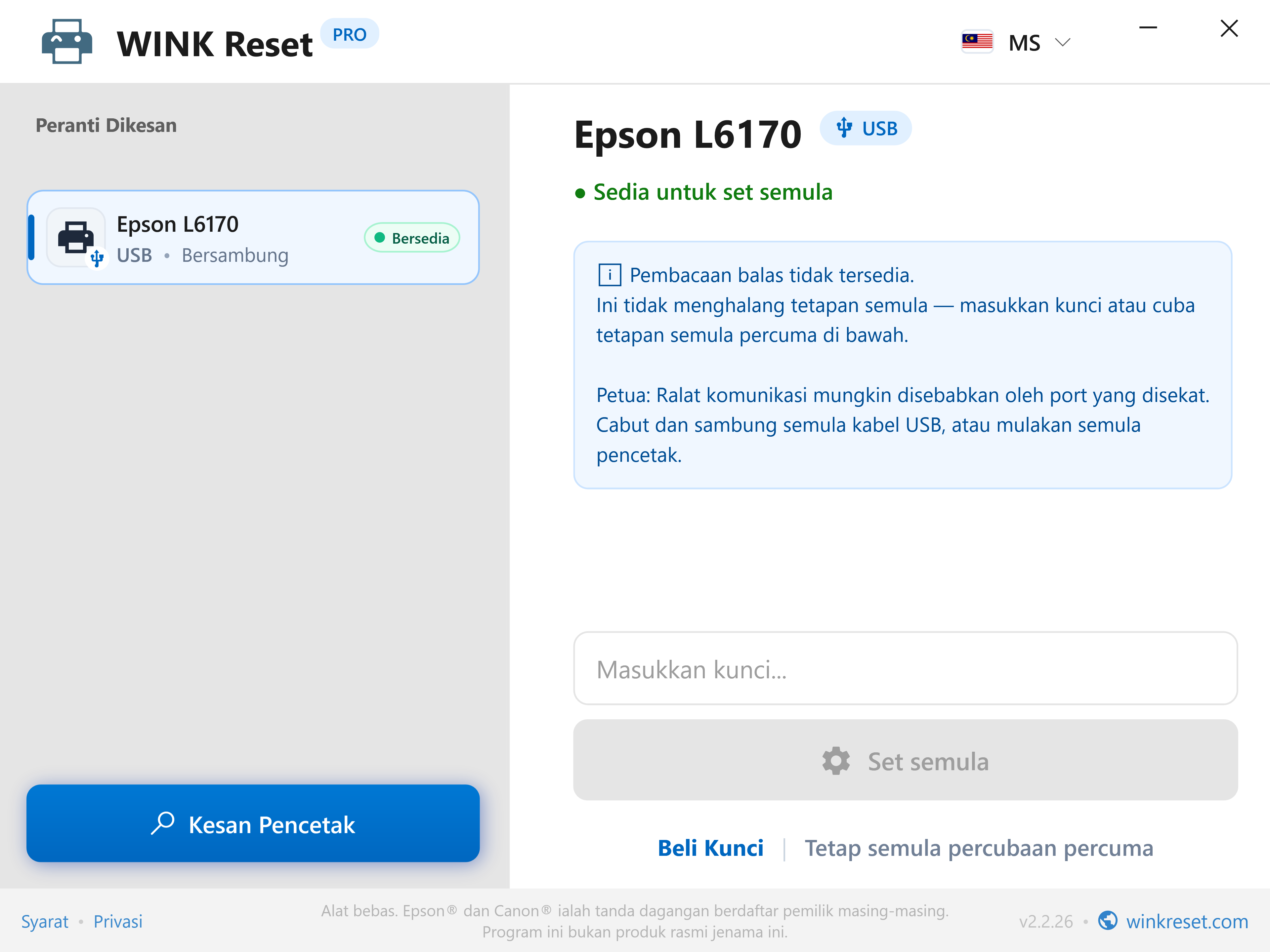
Task: Click the green Bersedia status badge
Action: [x=412, y=238]
